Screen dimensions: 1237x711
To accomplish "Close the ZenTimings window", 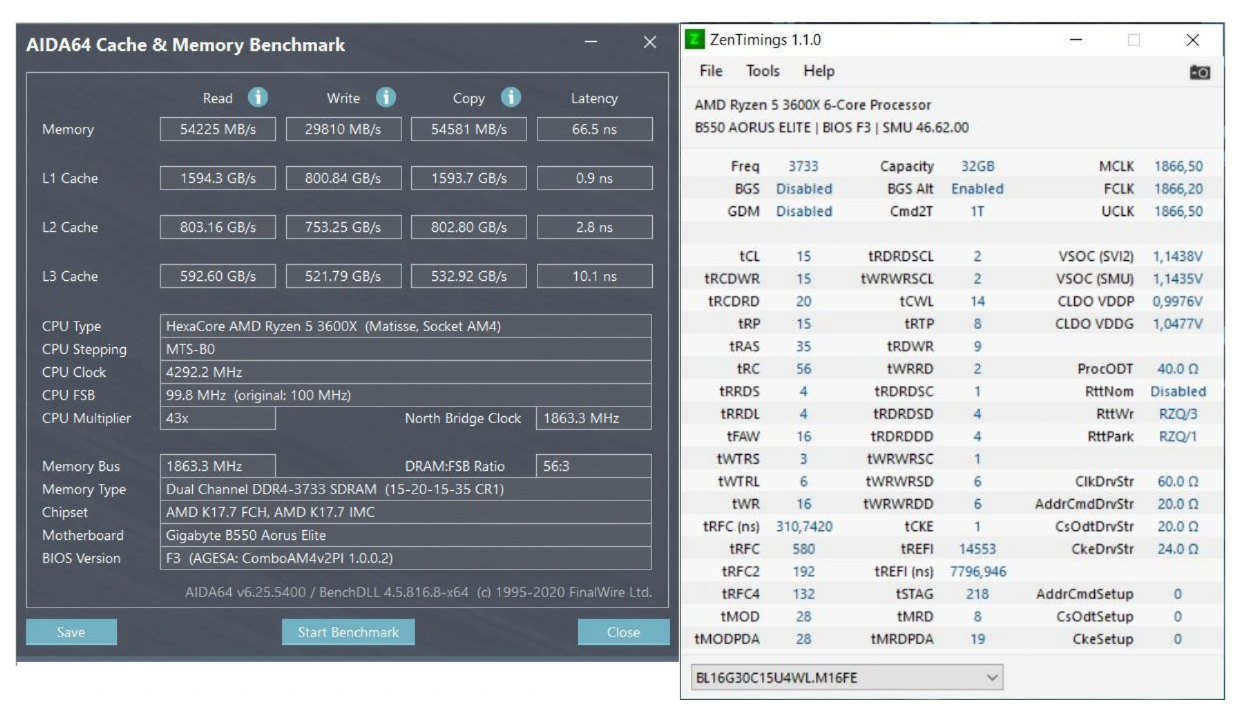I will pos(1193,40).
